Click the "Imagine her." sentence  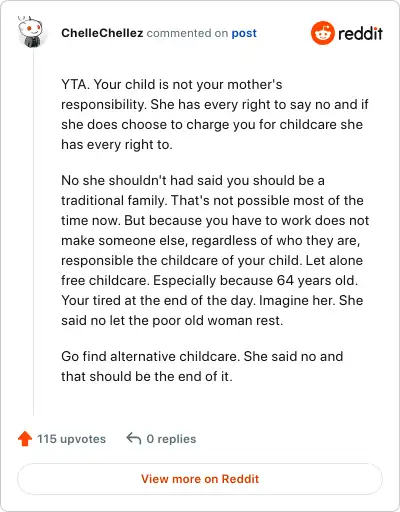coord(297,300)
